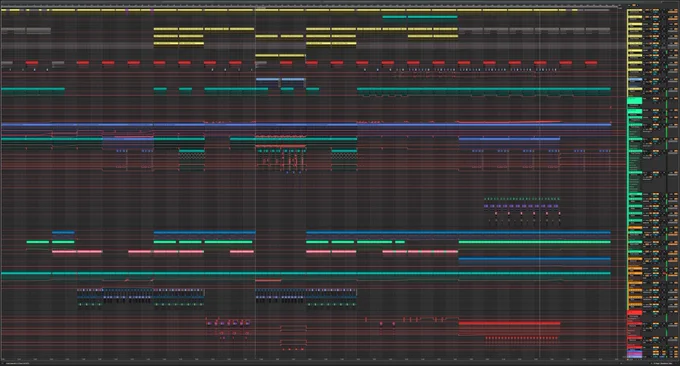Select the periwinkle clip in the late green-group section
This screenshot has width=680, height=366.
click(x=509, y=139)
